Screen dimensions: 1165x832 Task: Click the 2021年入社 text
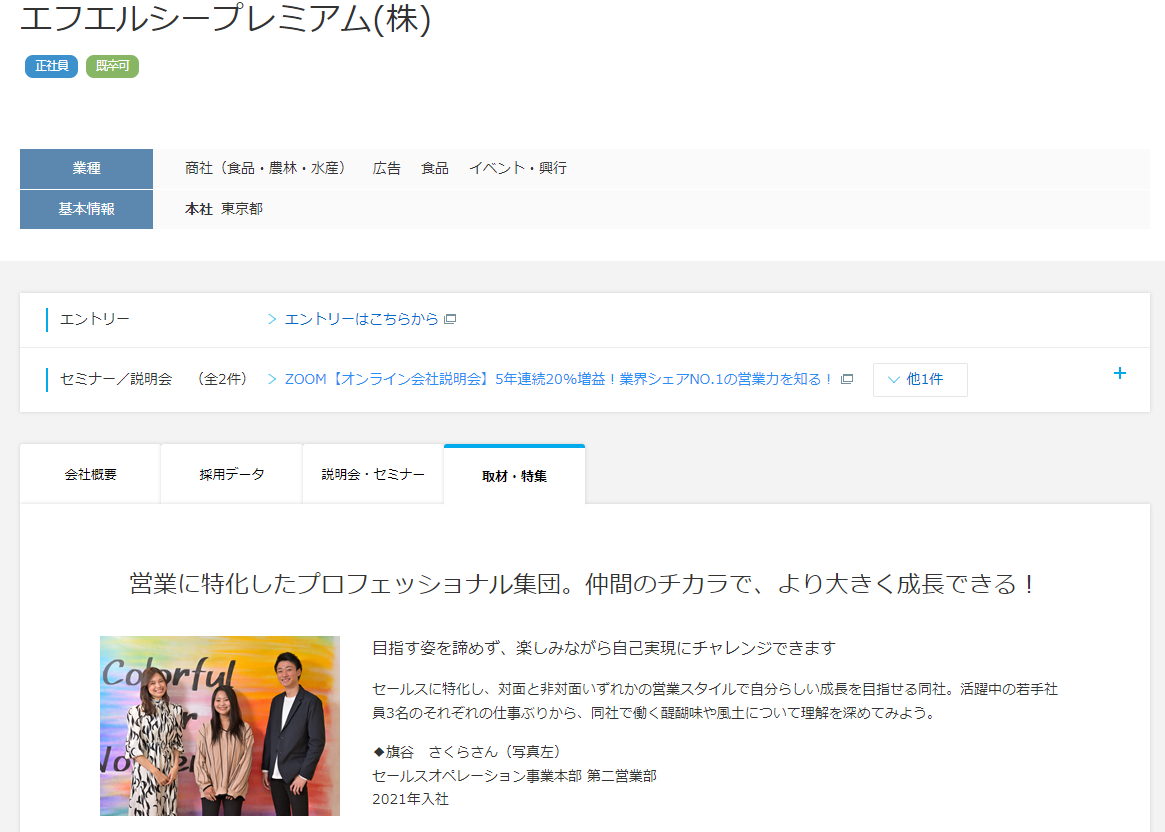pos(410,799)
